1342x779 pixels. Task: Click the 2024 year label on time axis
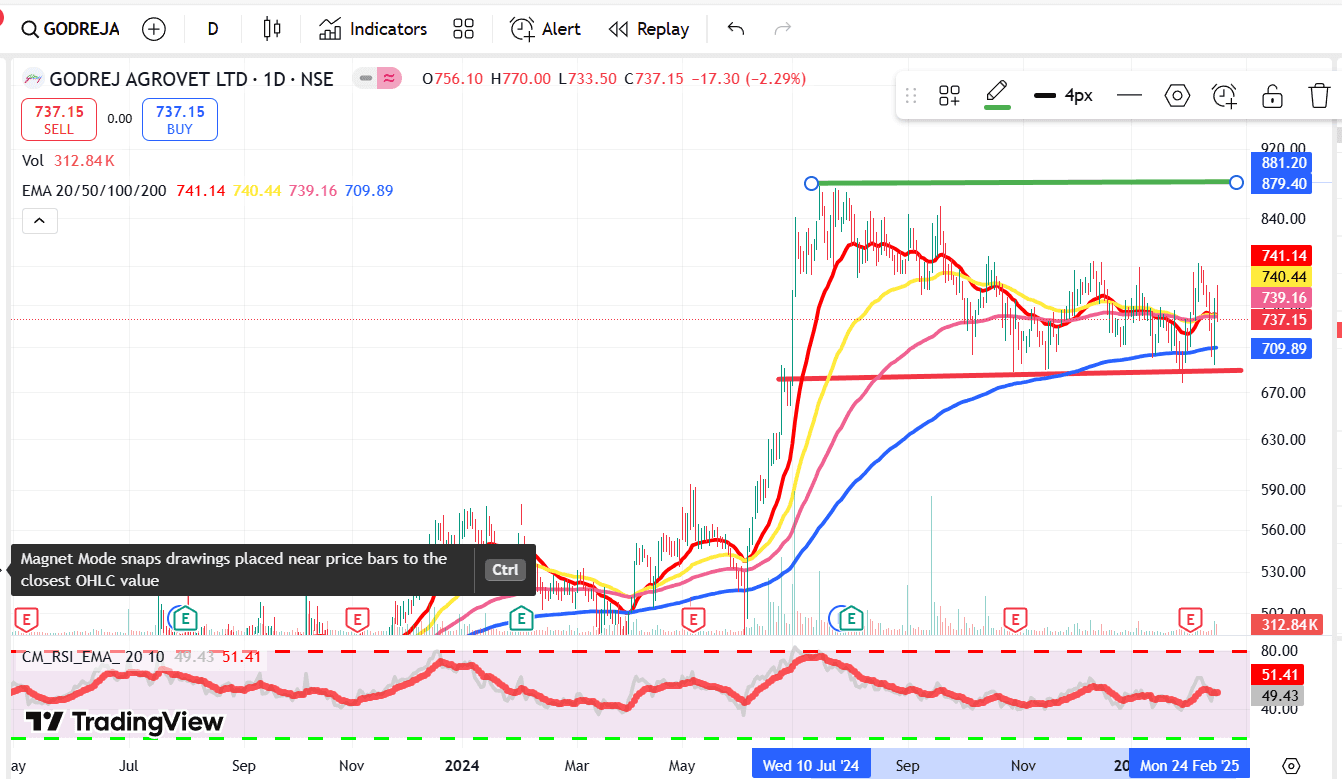[462, 766]
